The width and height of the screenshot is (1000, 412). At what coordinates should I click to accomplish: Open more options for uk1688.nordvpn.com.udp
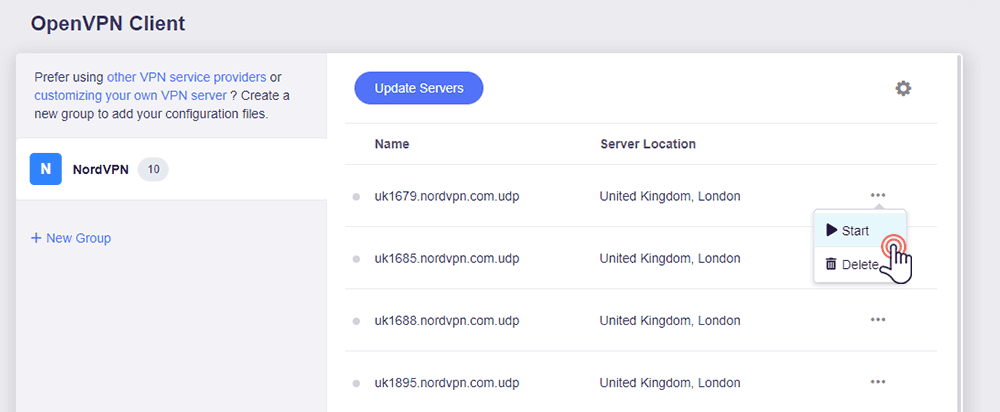tap(878, 320)
